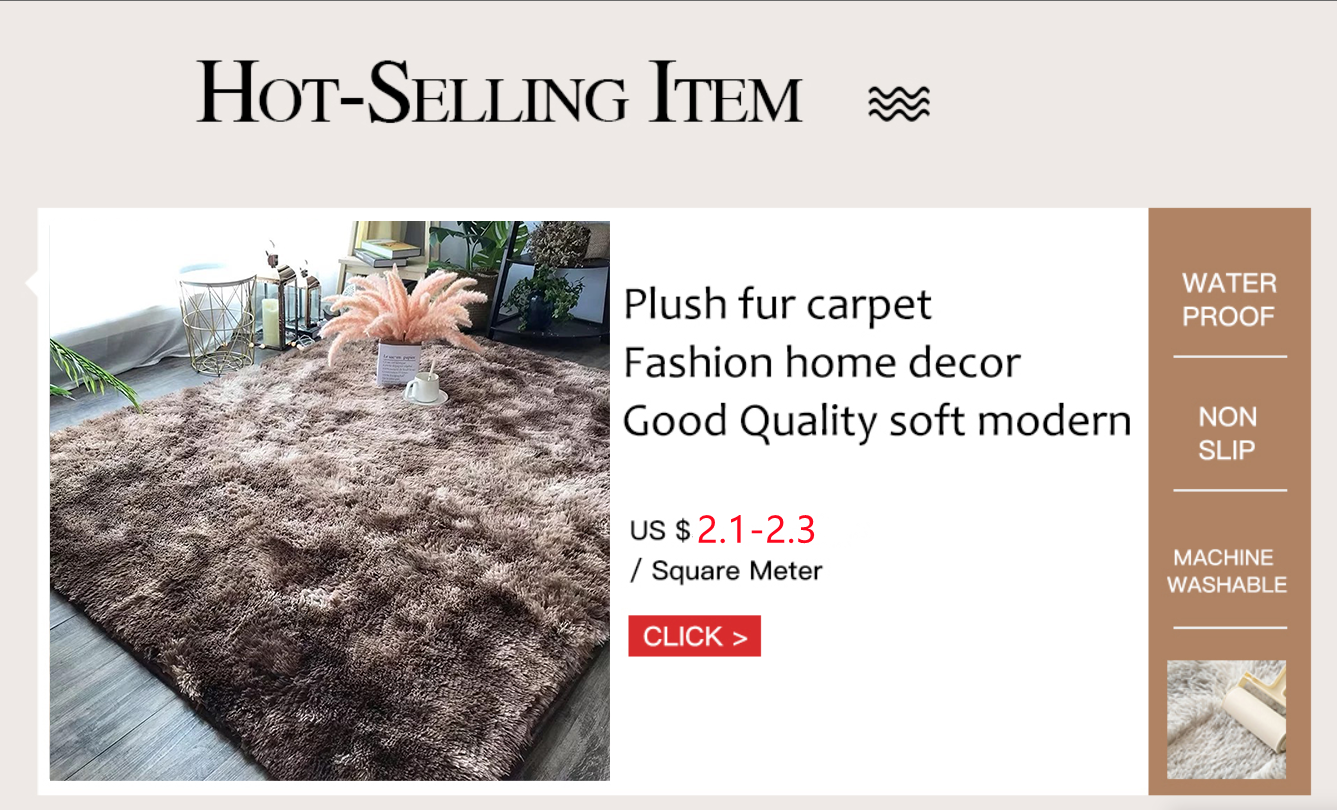Select the MACHINE WASHABLE feature label
Viewport: 1337px width, 810px height.
tap(1227, 571)
